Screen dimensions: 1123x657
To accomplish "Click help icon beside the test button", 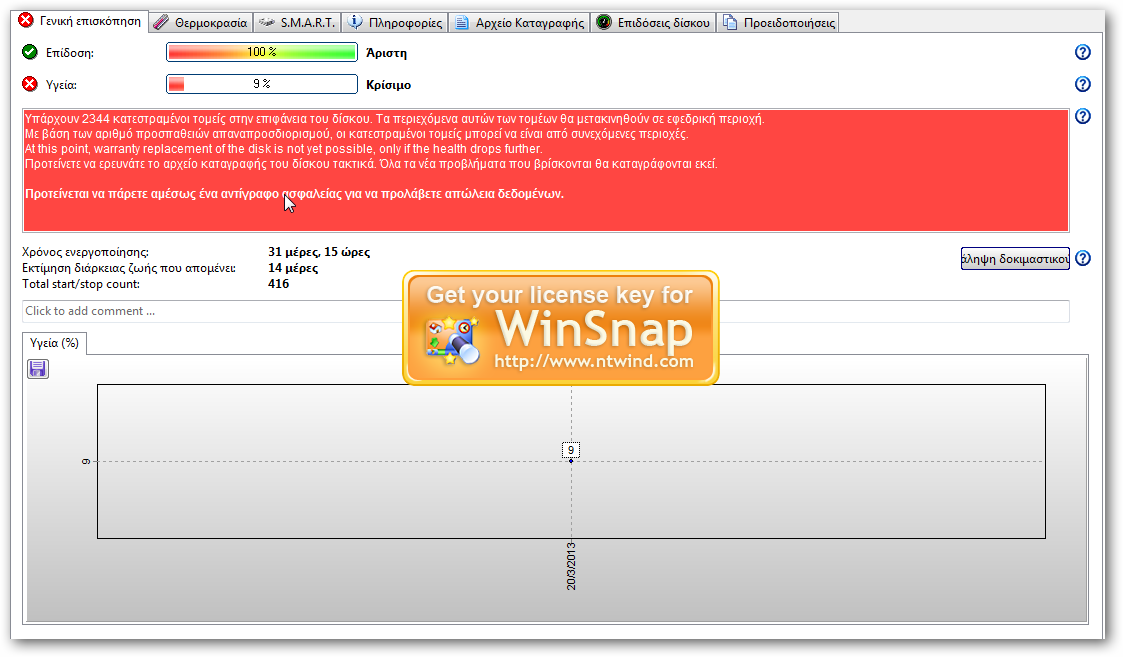I will (x=1083, y=258).
